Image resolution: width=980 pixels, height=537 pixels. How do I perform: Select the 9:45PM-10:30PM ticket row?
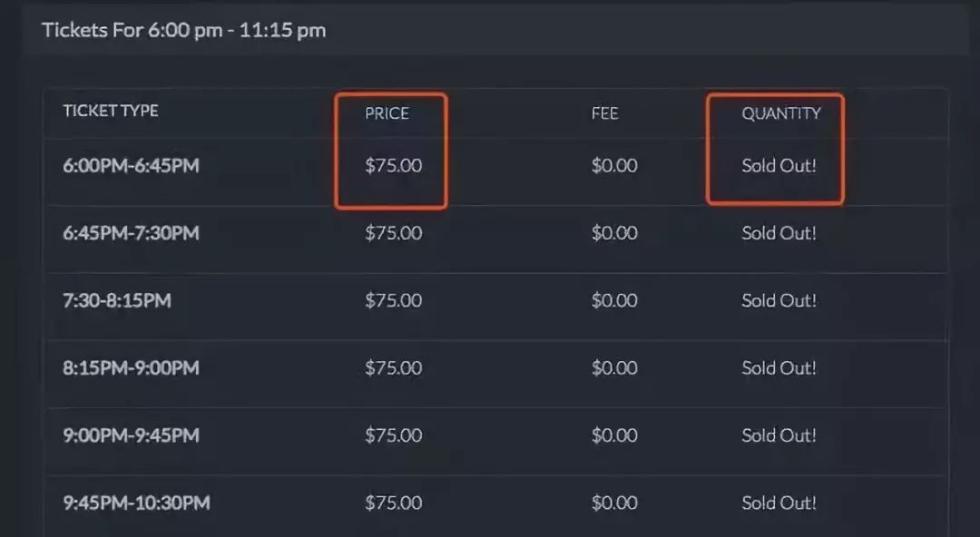coord(136,503)
